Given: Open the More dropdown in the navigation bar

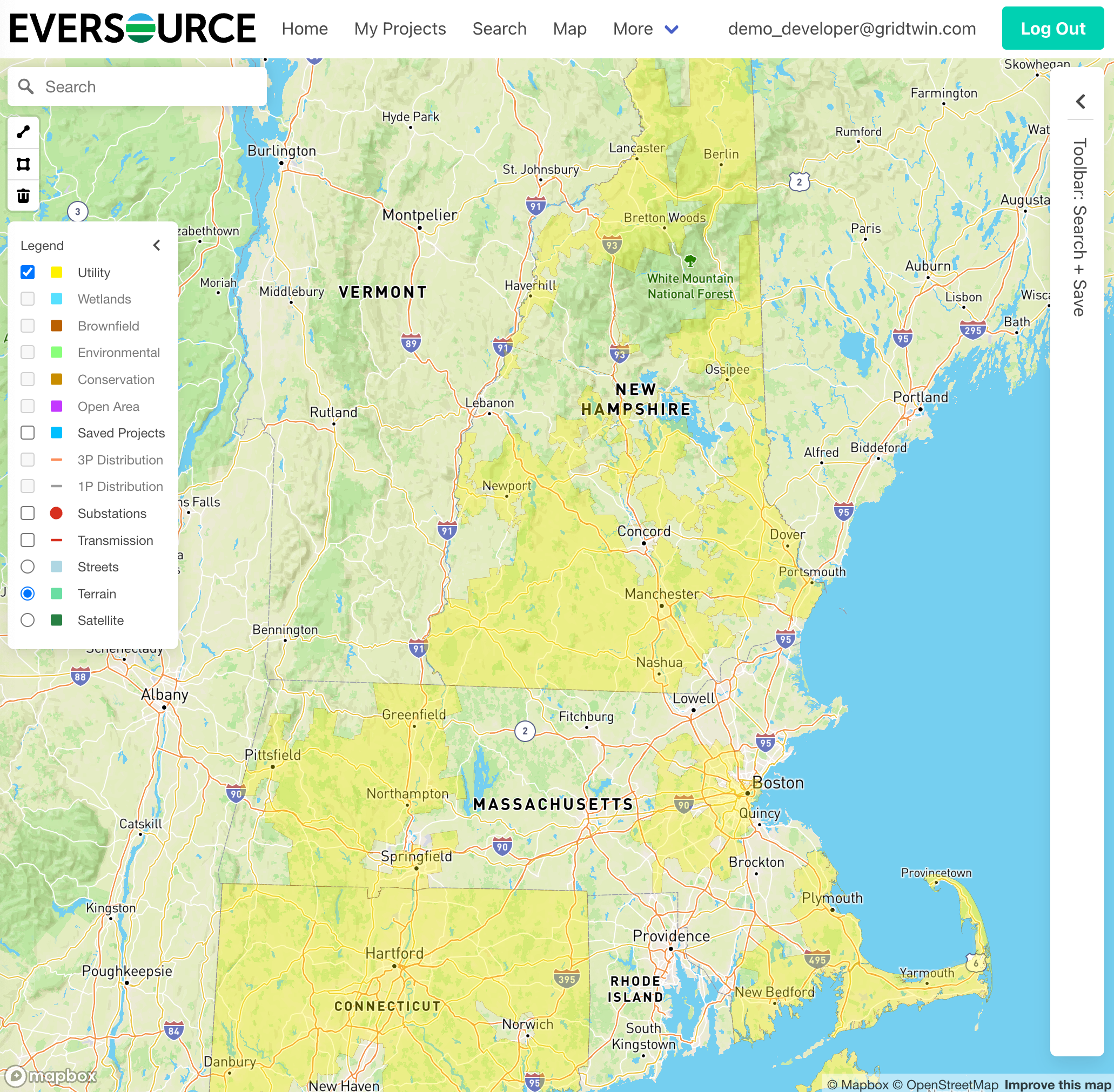Looking at the screenshot, I should (646, 29).
